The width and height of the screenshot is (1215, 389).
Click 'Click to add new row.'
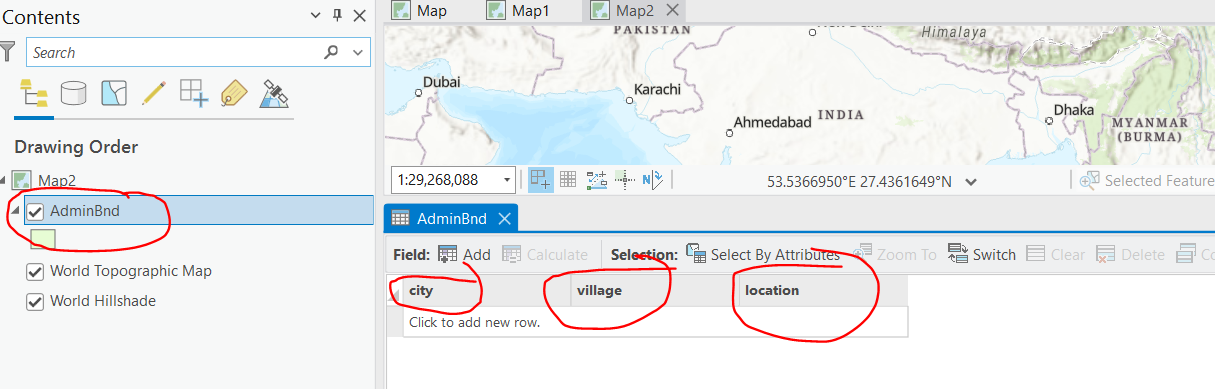475,322
